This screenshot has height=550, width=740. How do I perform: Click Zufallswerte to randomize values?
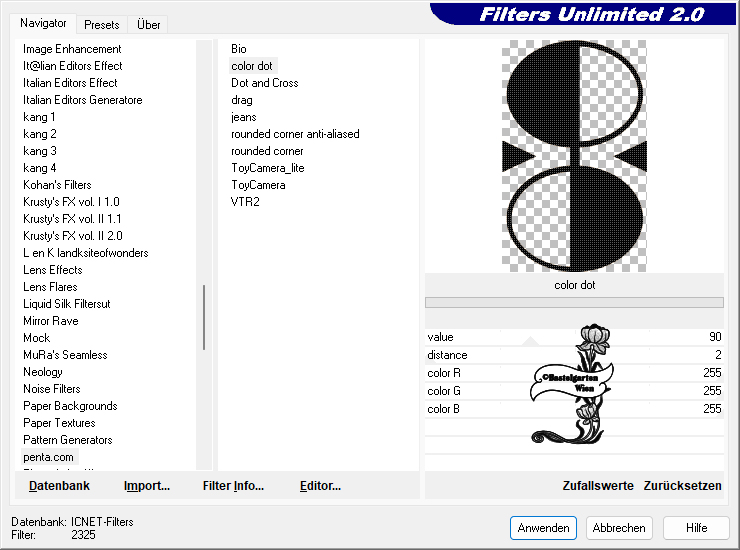pos(598,486)
